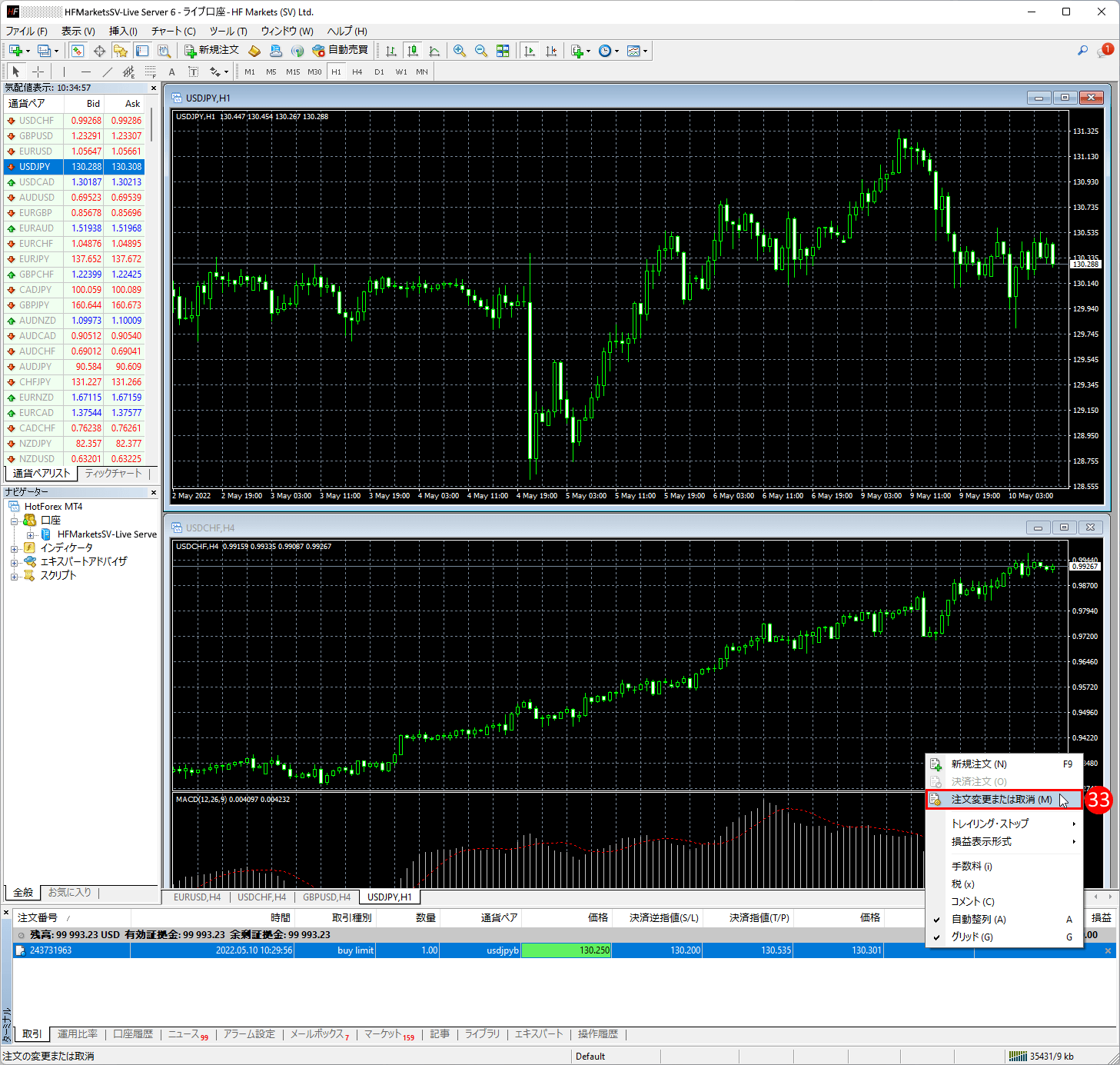The width and height of the screenshot is (1120, 1065).
Task: Expand the インディケータ tree node
Action: pyautogui.click(x=14, y=548)
